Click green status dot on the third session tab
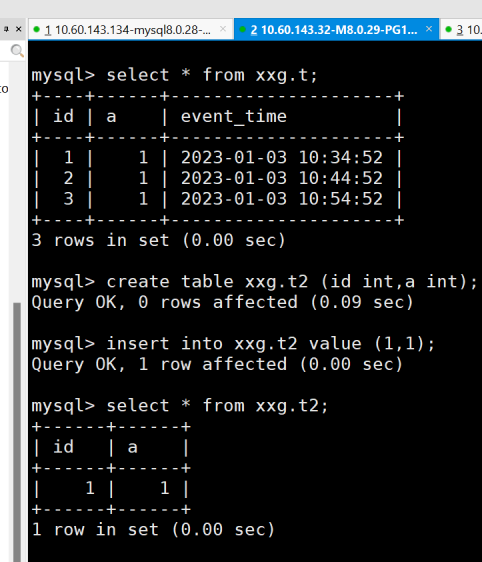 tap(448, 29)
